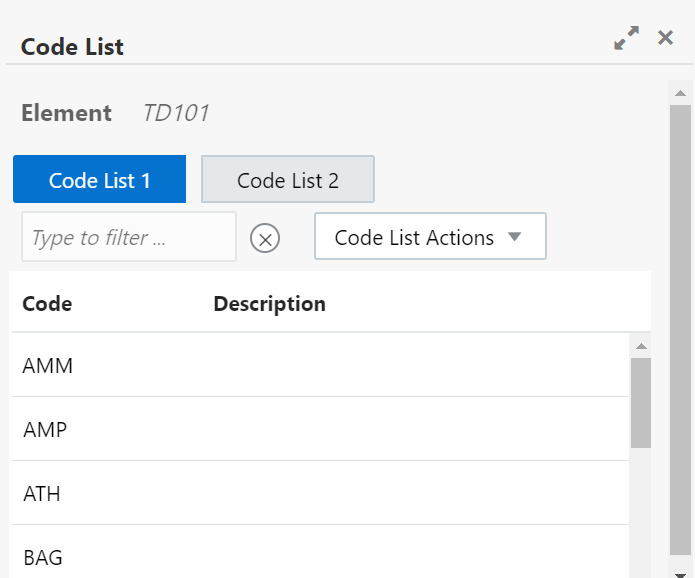Screen dimensions: 695x578
Task: Click the outer panel scroll up arrow
Action: pos(680,94)
